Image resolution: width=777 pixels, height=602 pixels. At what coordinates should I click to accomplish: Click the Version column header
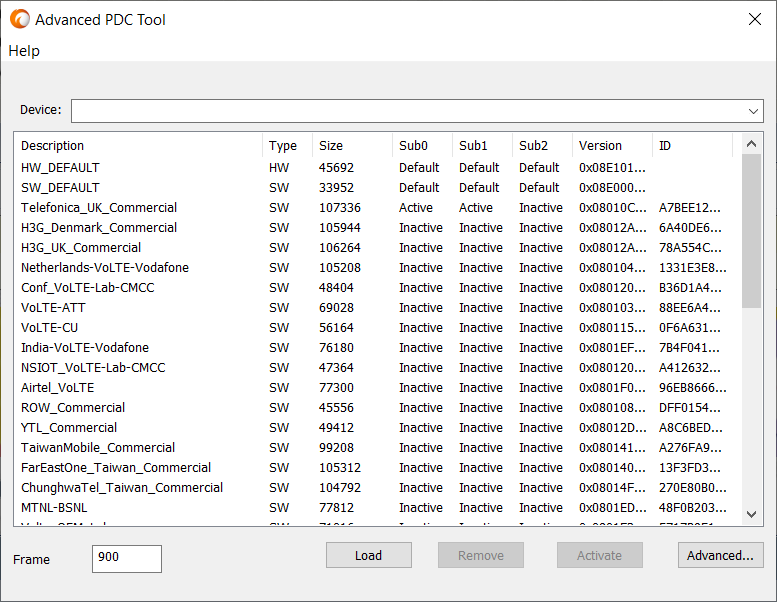point(612,146)
